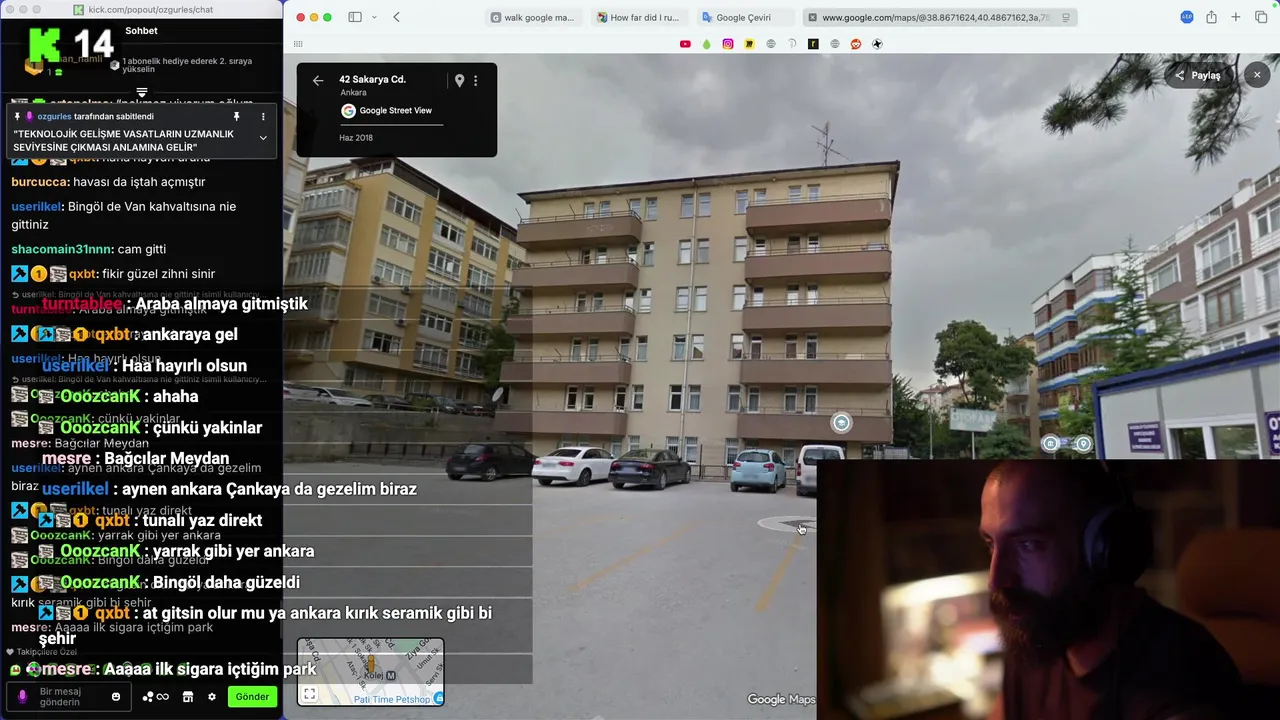Close Street View with the X button

[x=1257, y=75]
